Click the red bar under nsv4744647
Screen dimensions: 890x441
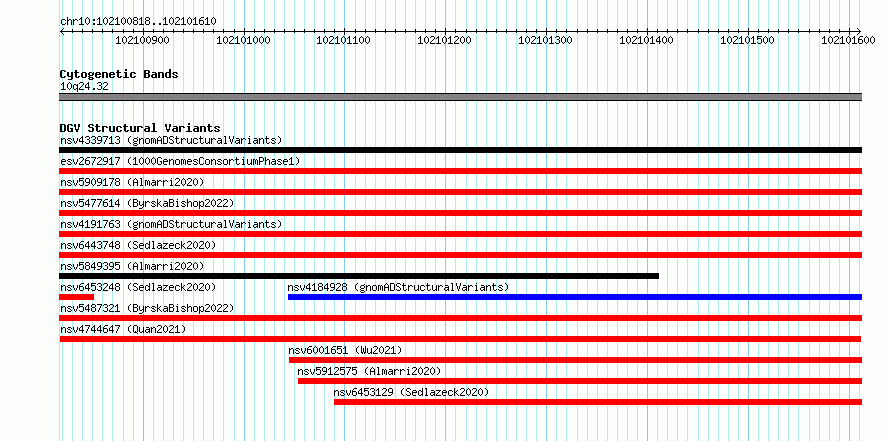(460, 339)
